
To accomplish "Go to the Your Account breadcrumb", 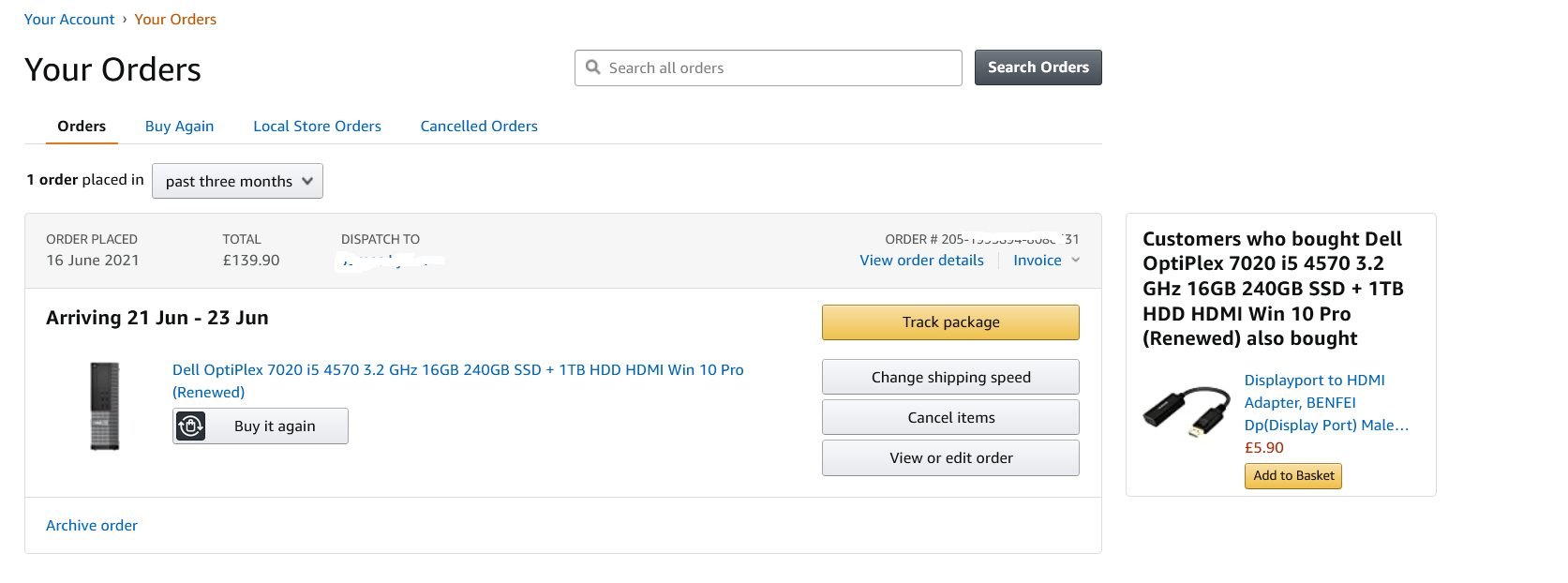I will (x=69, y=20).
